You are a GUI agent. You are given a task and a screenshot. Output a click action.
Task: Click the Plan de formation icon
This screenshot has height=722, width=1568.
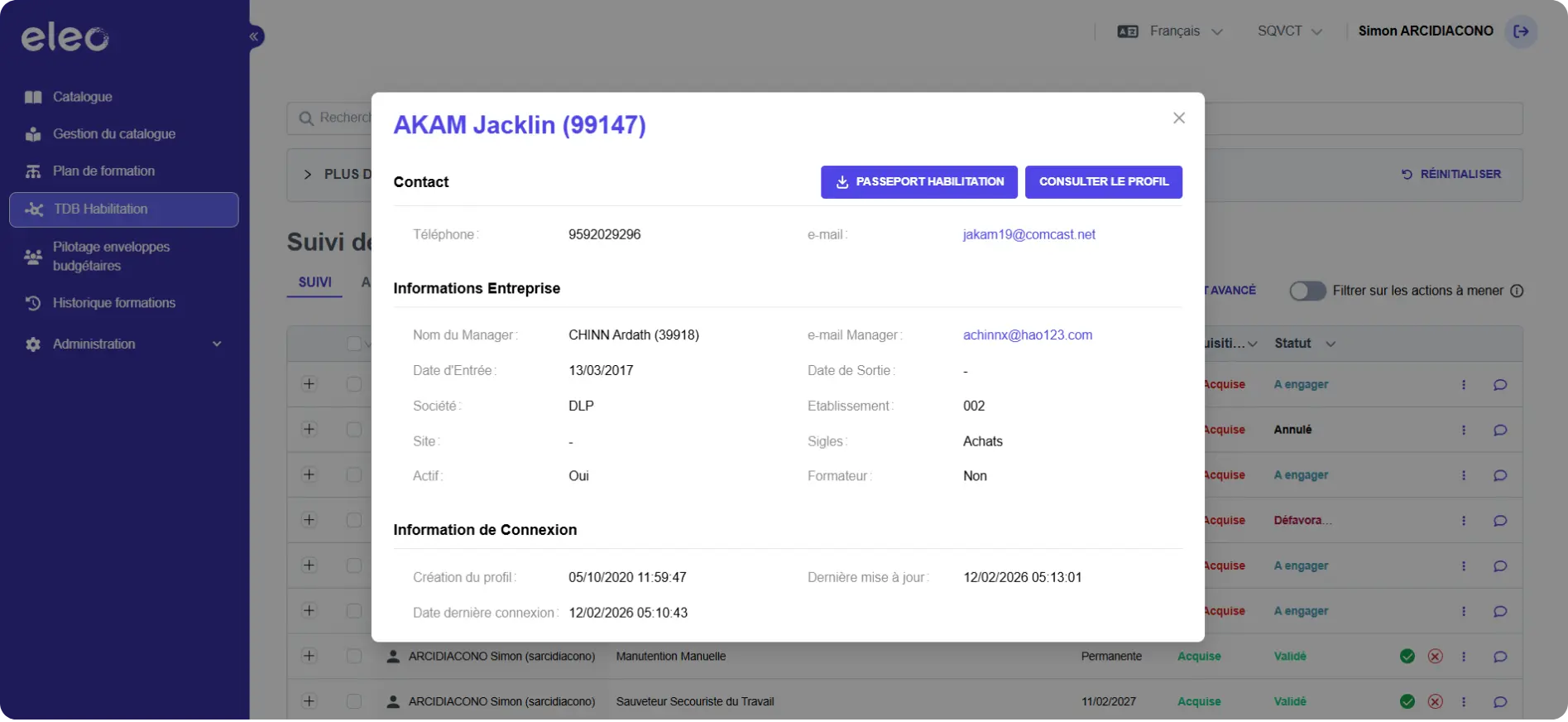(33, 171)
